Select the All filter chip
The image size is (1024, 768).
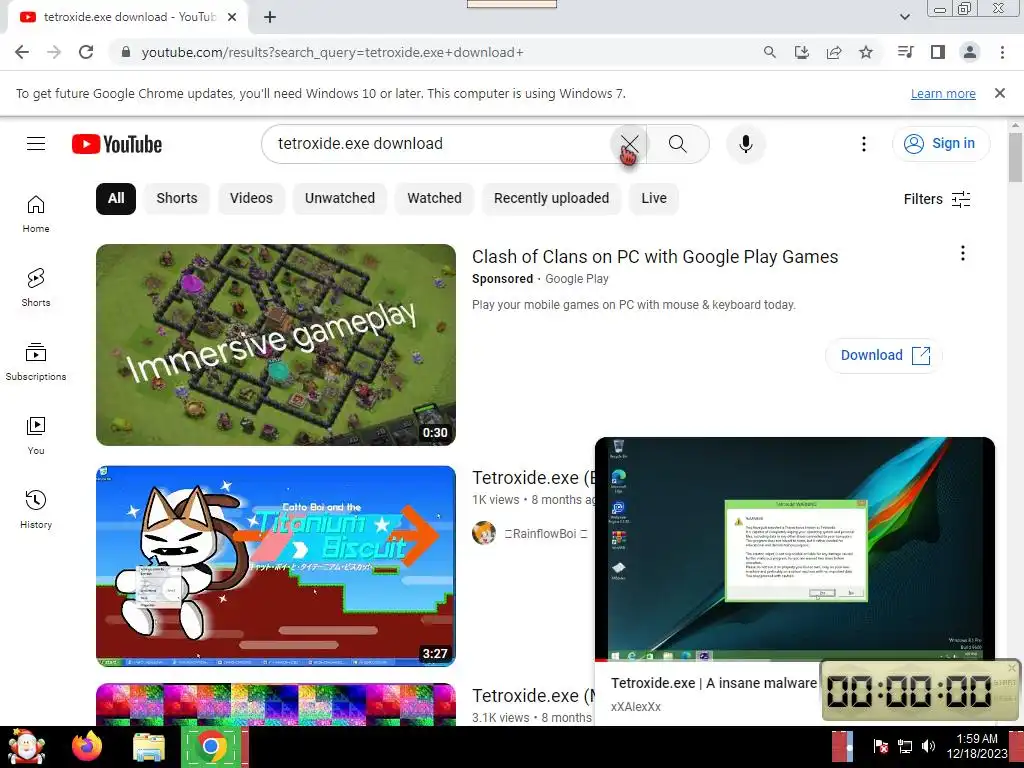[x=116, y=199]
